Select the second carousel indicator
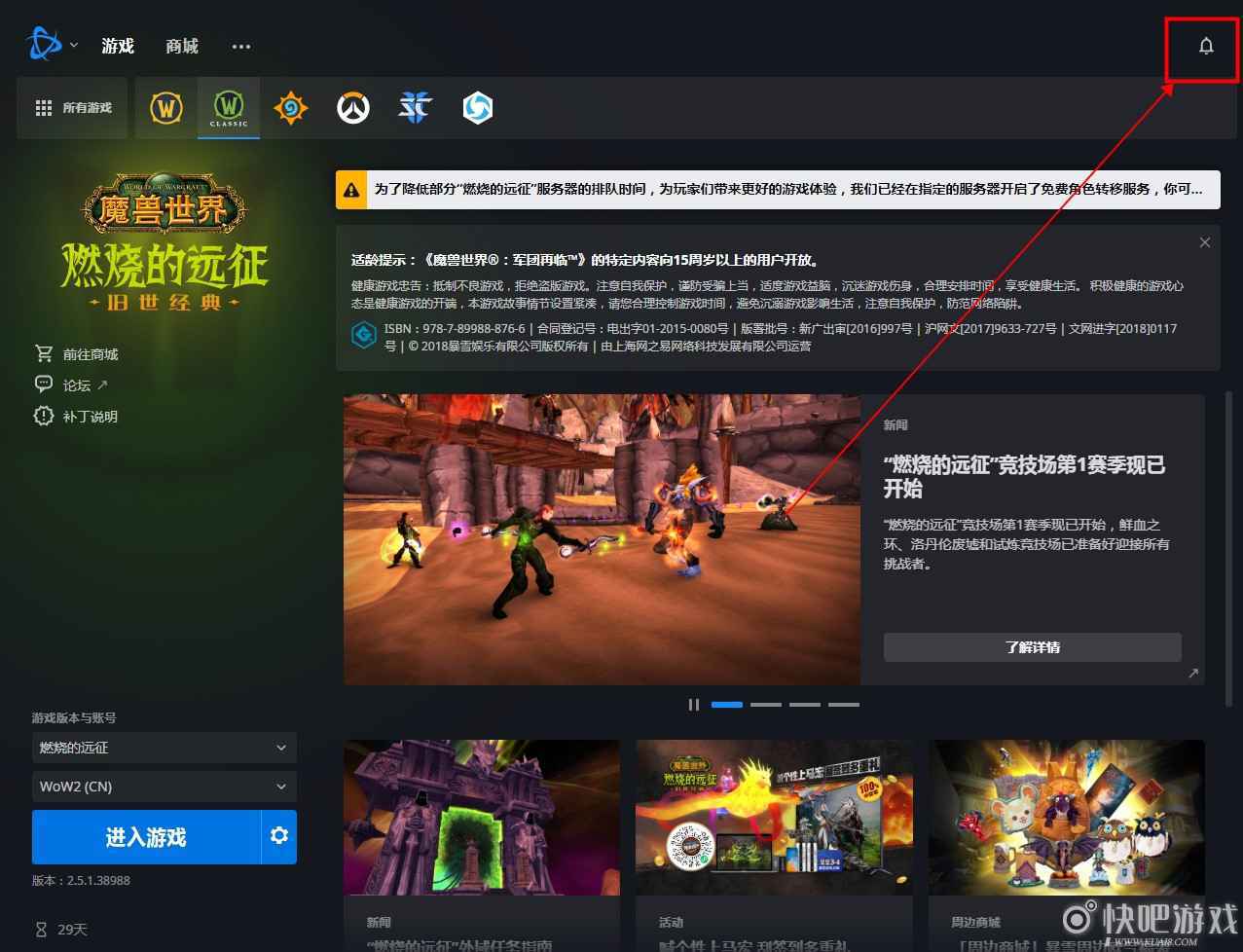The image size is (1243, 952). [766, 705]
